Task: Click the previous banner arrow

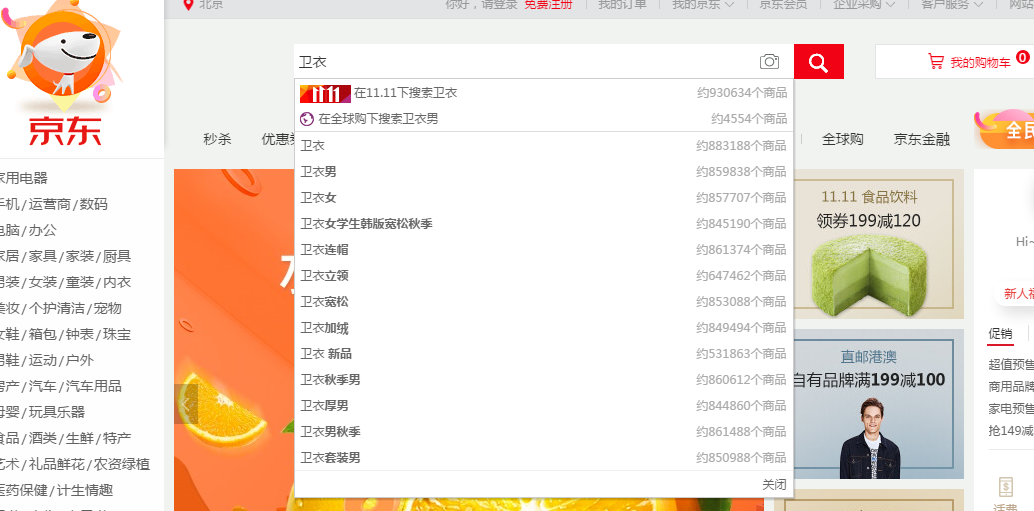Action: click(187, 404)
